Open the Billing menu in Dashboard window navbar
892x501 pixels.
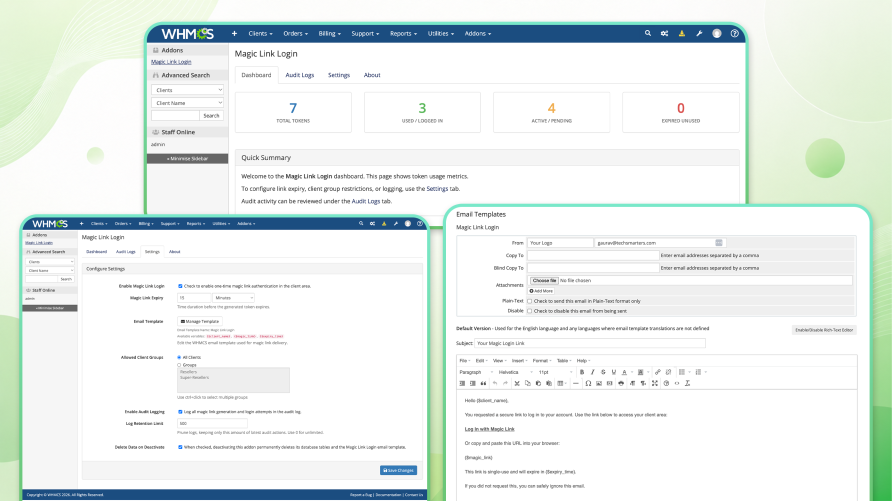click(329, 34)
